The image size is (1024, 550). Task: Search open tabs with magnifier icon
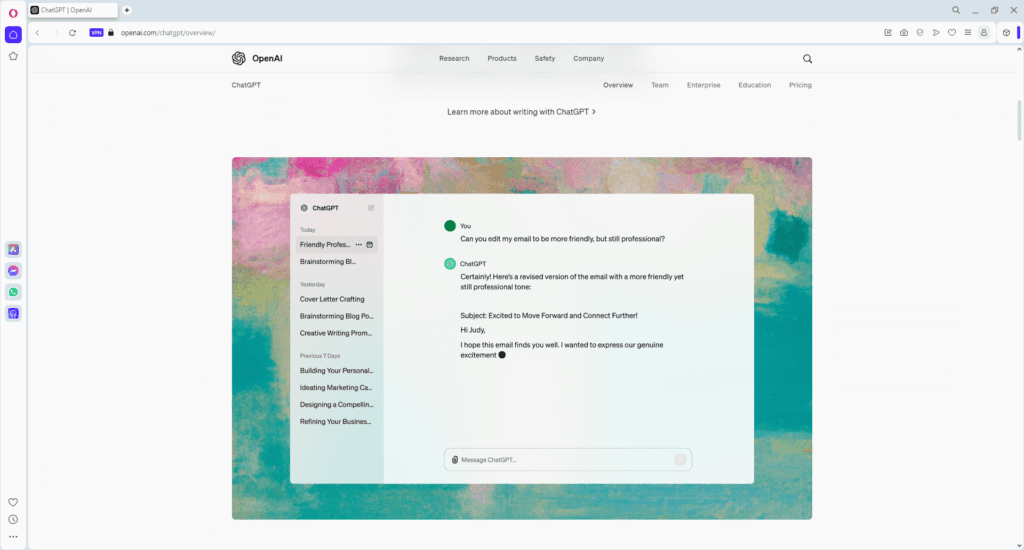point(956,10)
